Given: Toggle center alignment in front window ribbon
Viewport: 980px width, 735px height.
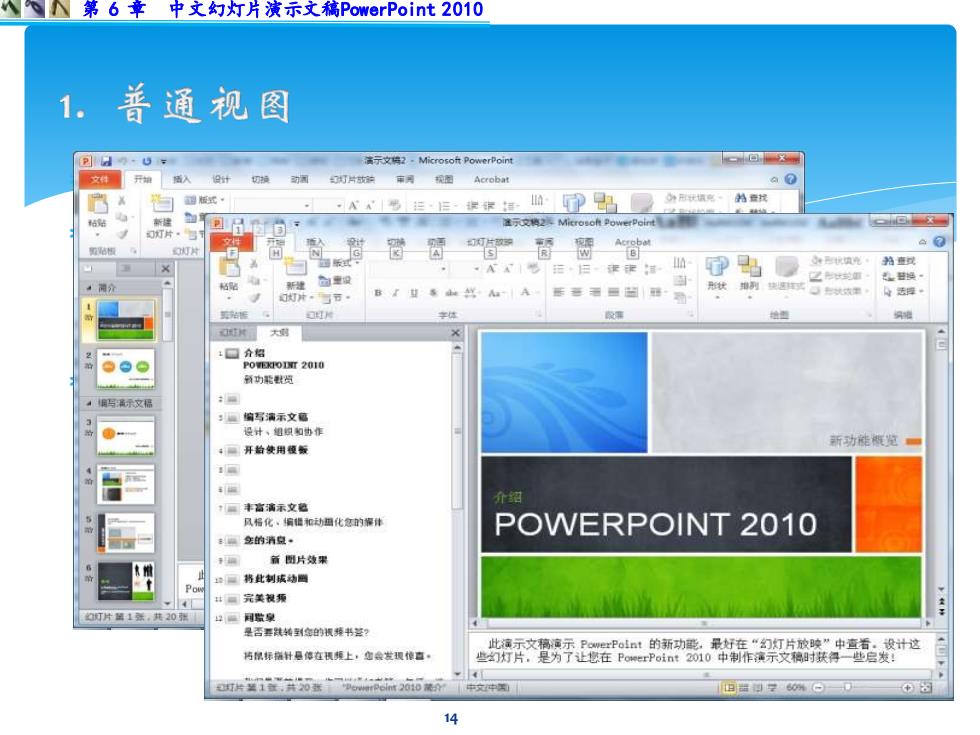Looking at the screenshot, I should pos(577,292).
